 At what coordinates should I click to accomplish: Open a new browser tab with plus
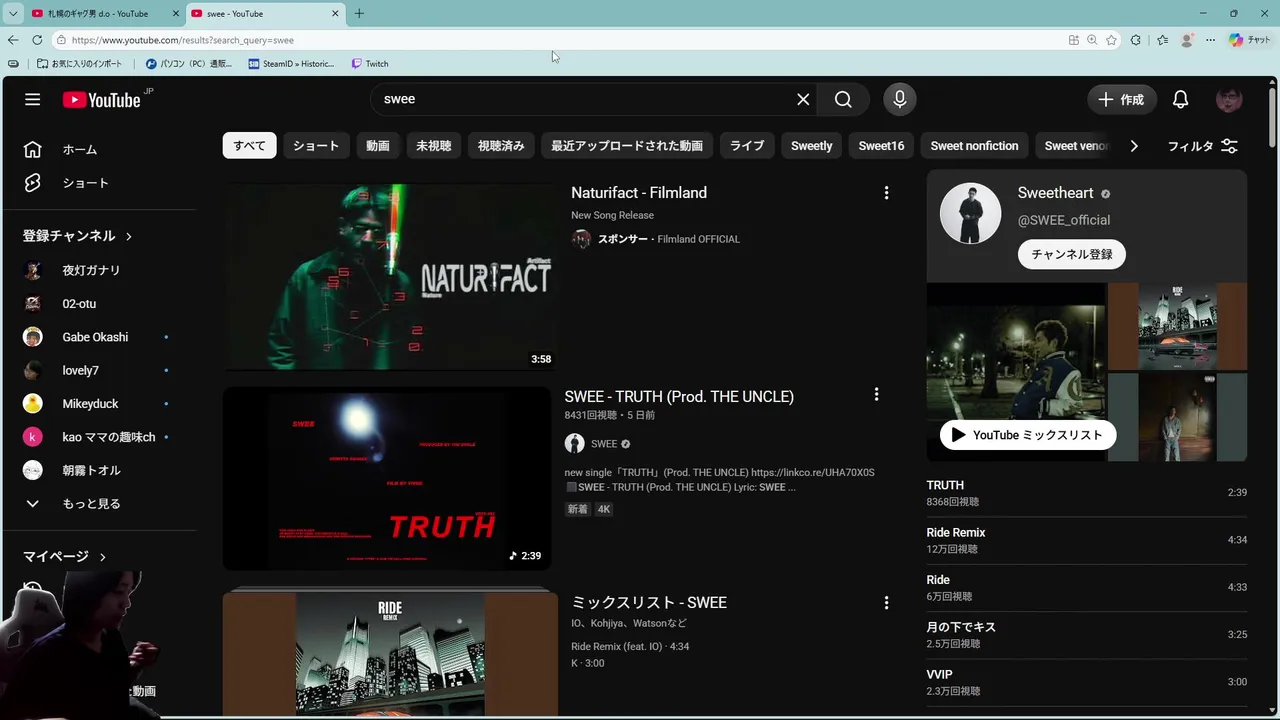tap(359, 14)
